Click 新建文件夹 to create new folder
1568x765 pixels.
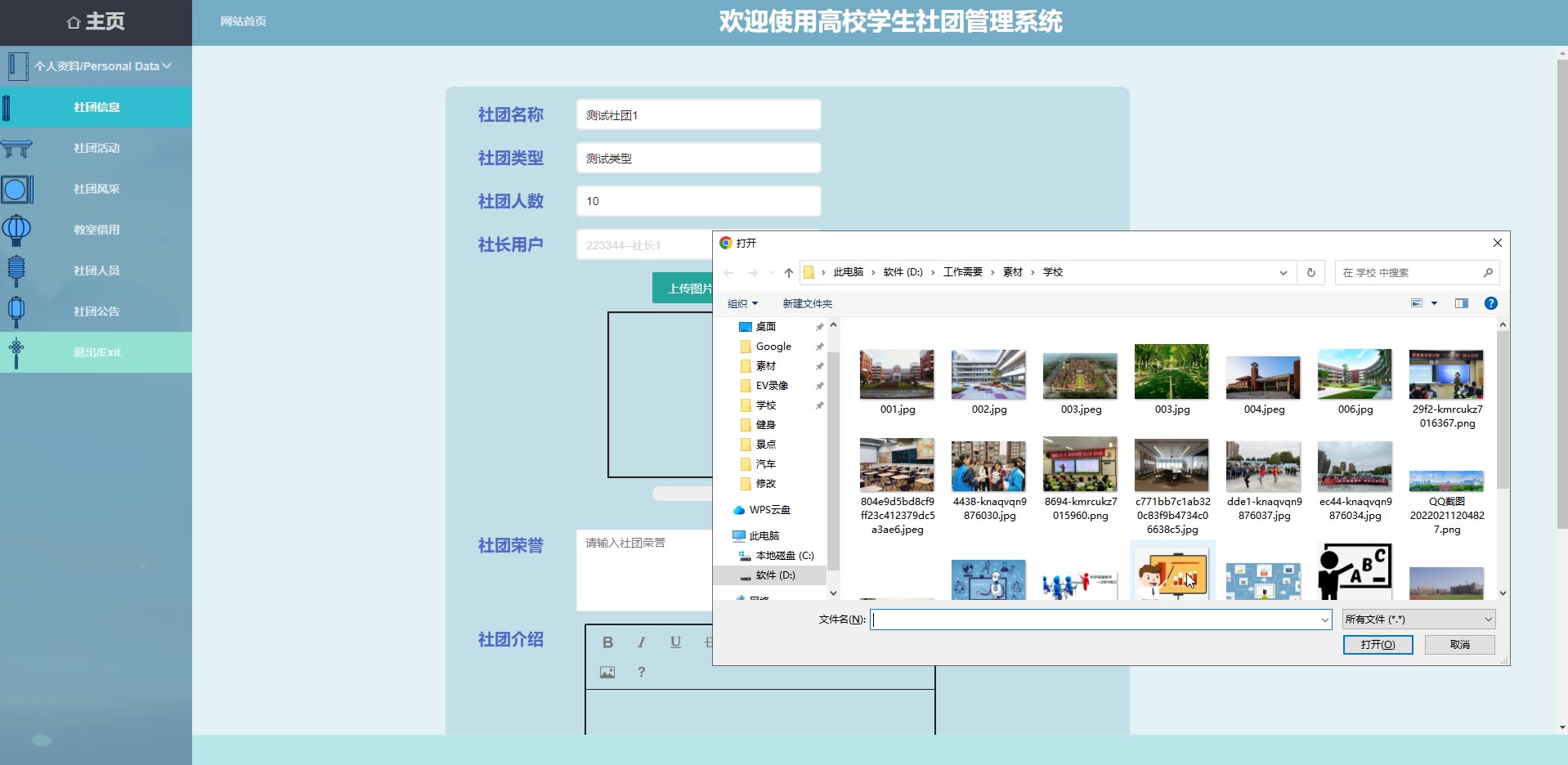(x=807, y=304)
